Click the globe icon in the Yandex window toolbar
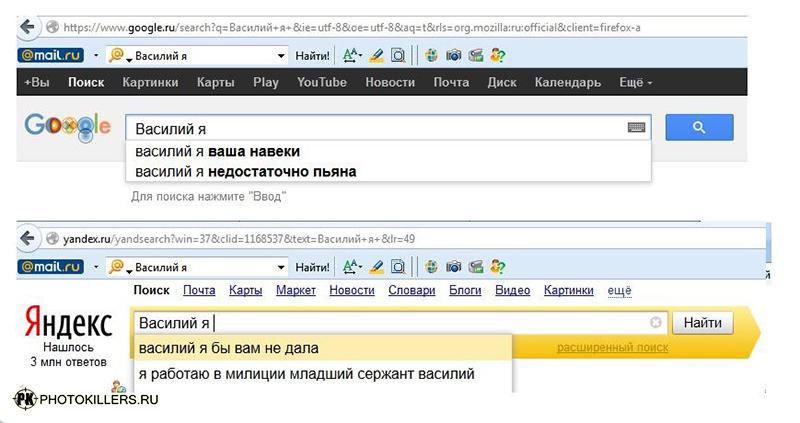Screen dimensions: 800x423 (x=431, y=266)
